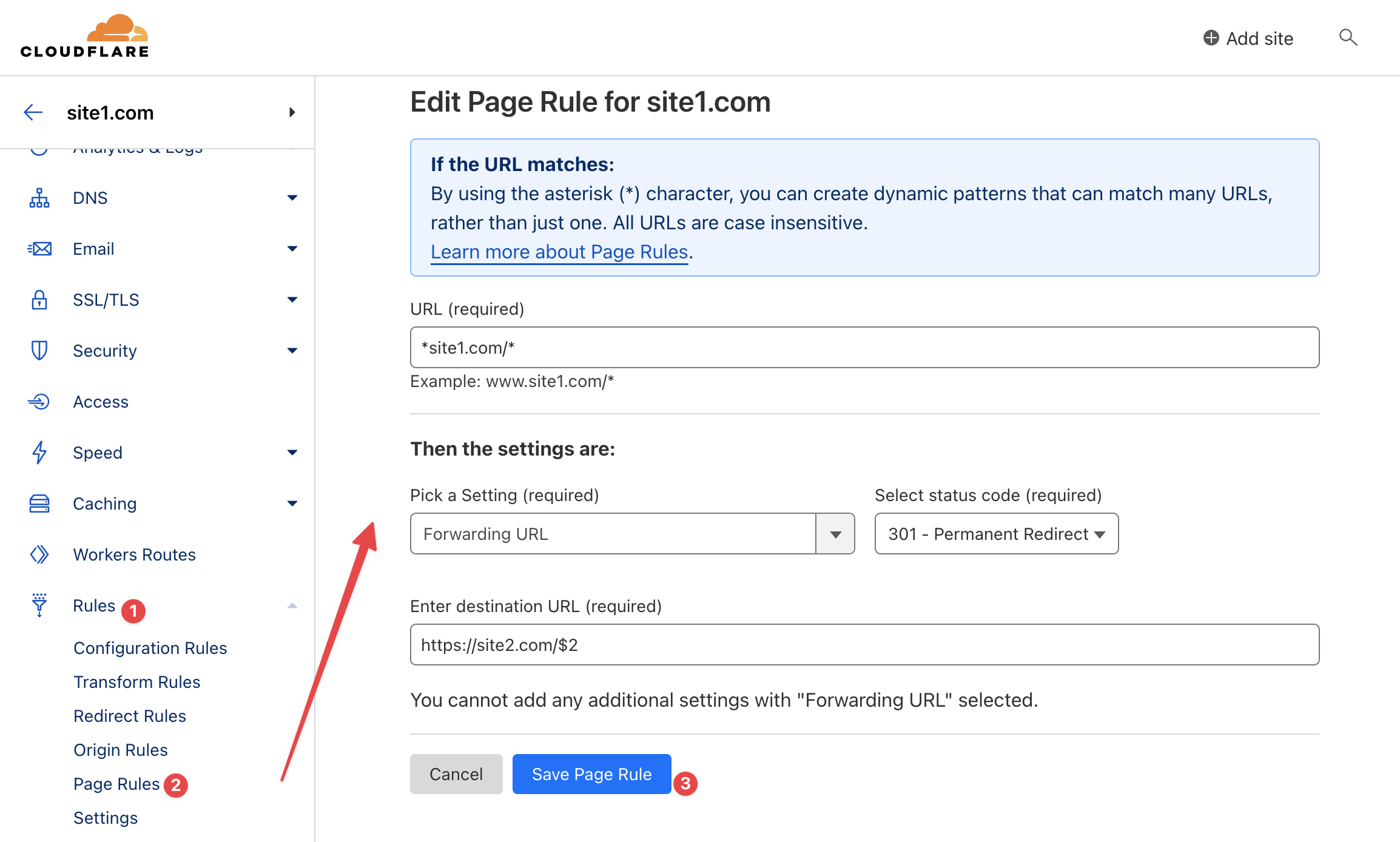Screen dimensions: 1400x842
Task: Open the Security menu item
Action: pos(105,351)
